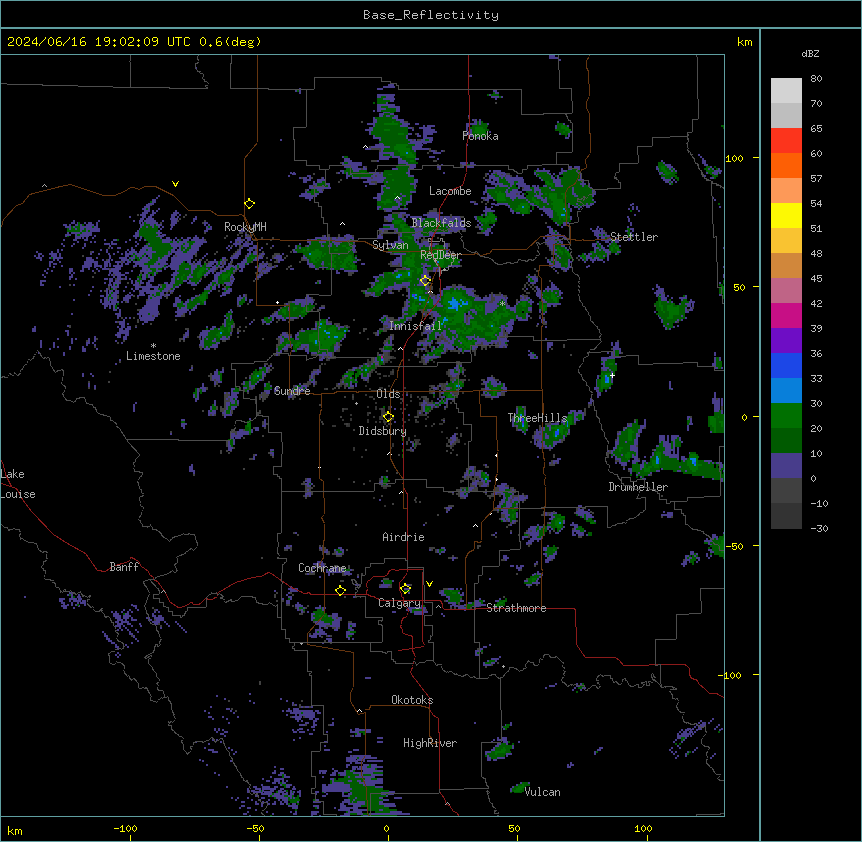
Task: Click the 80 value on the dBZ legend
Action: pyautogui.click(x=816, y=79)
